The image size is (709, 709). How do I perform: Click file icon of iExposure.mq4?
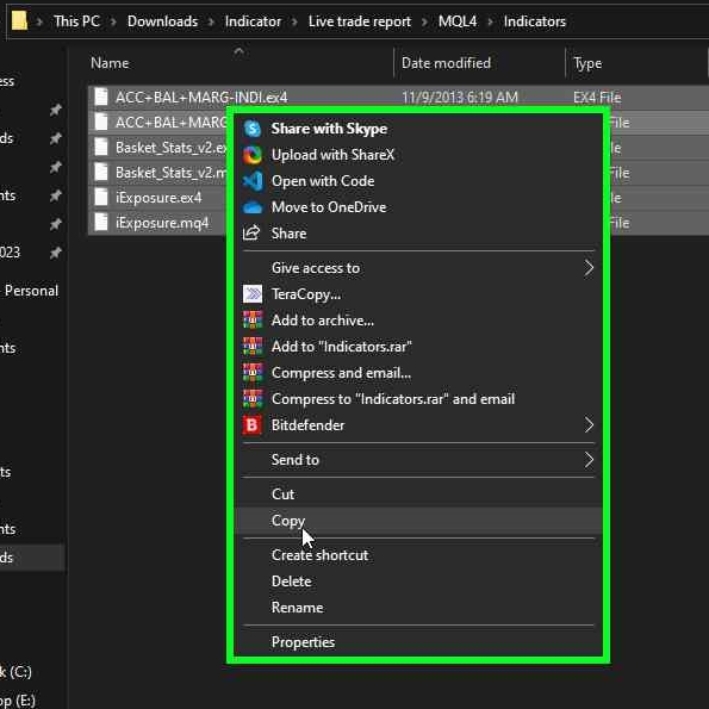pos(101,222)
